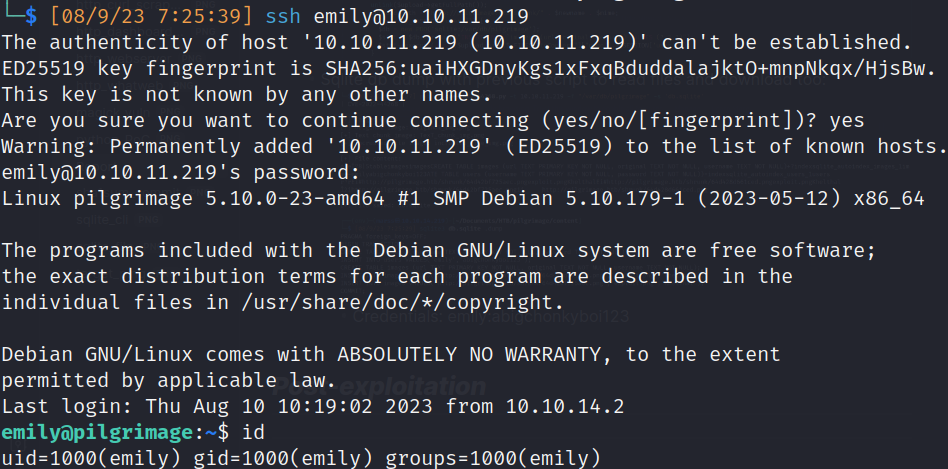Click the timestamp [08/9/23 7:25:39]

pos(153,17)
